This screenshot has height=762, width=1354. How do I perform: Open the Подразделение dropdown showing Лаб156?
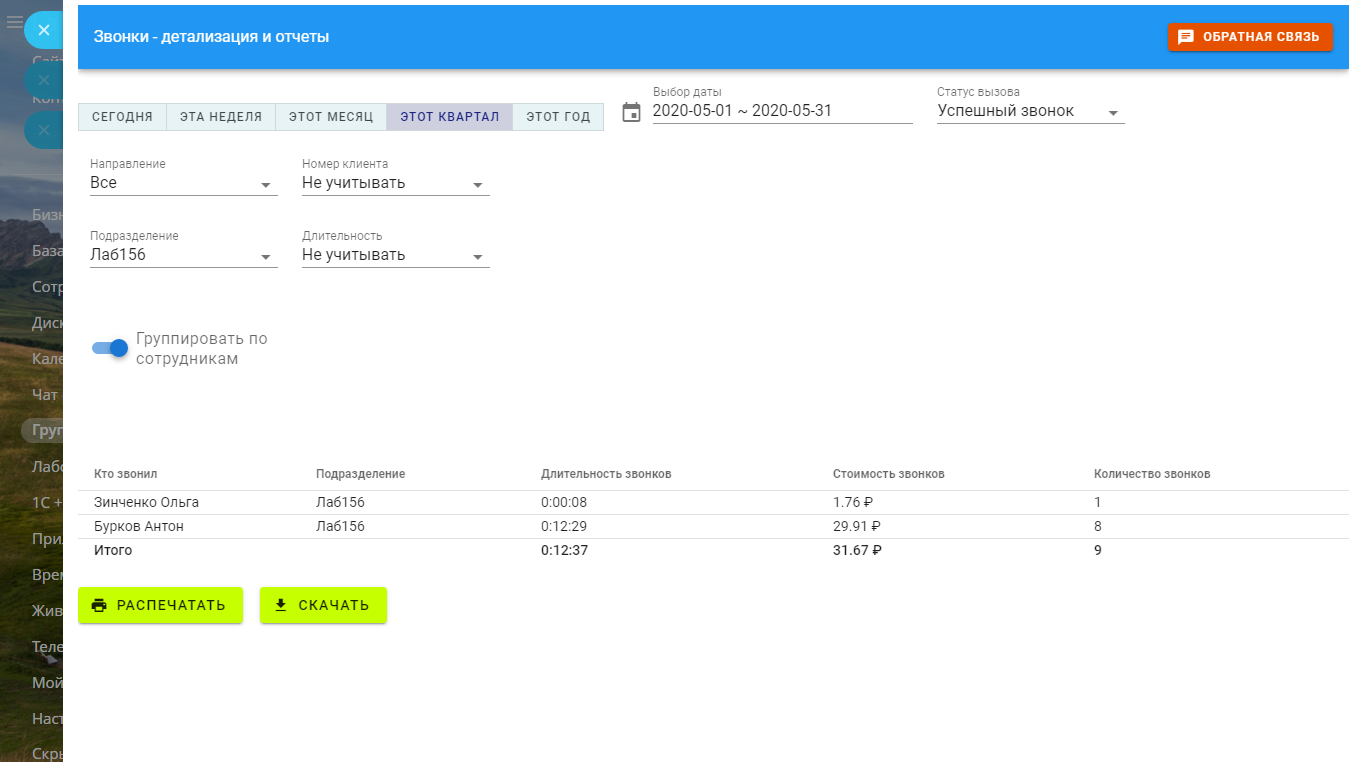(183, 256)
